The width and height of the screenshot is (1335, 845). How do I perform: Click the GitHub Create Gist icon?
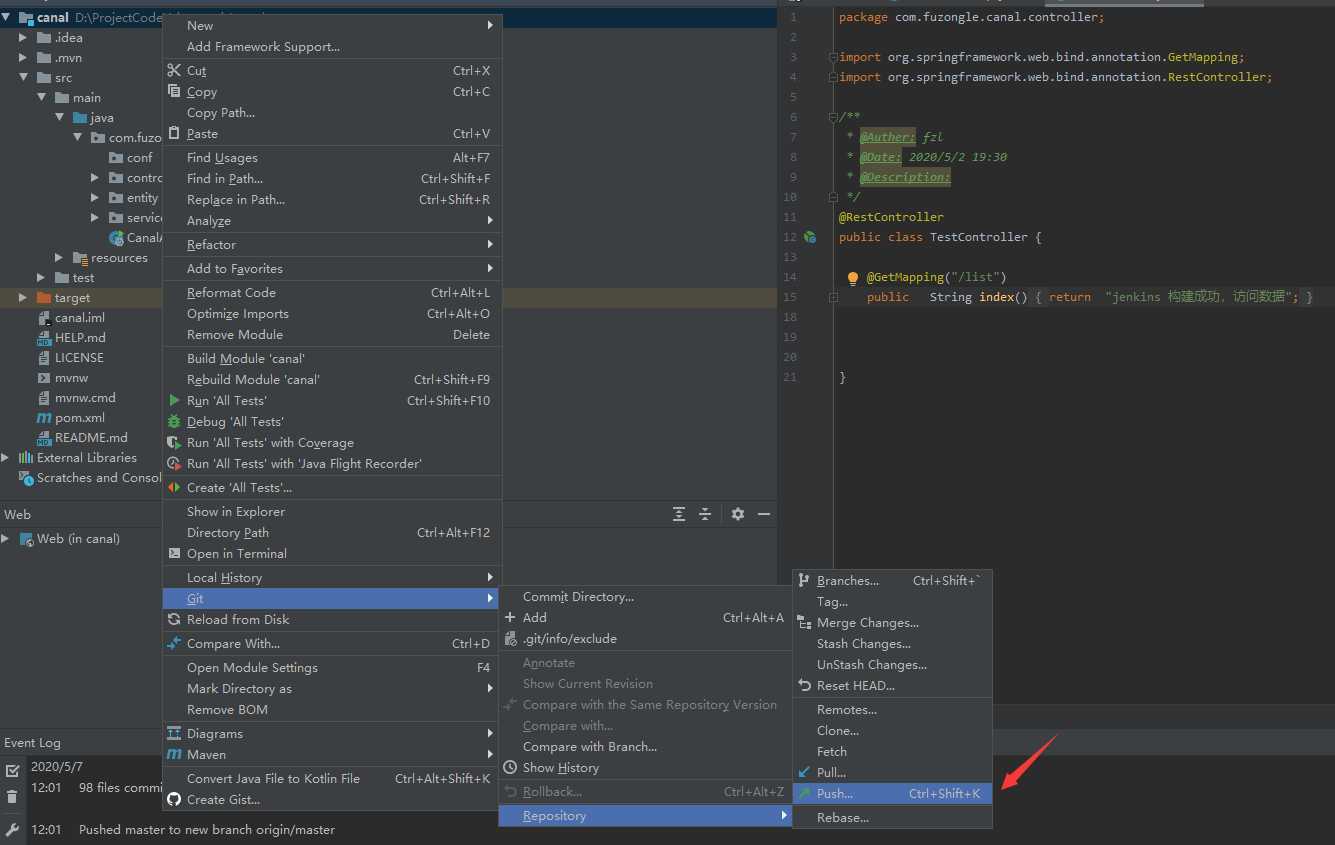[174, 799]
